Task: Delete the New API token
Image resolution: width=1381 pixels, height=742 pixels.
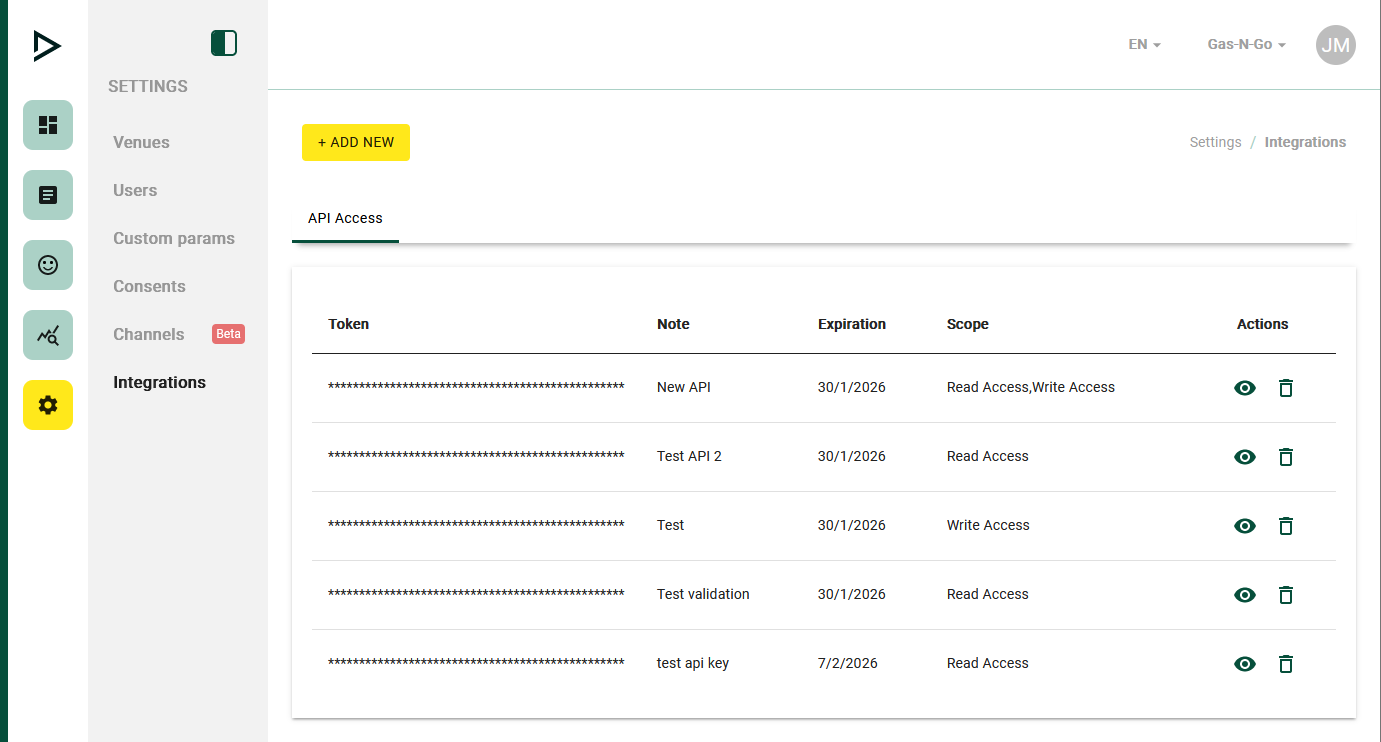Action: [x=1286, y=388]
